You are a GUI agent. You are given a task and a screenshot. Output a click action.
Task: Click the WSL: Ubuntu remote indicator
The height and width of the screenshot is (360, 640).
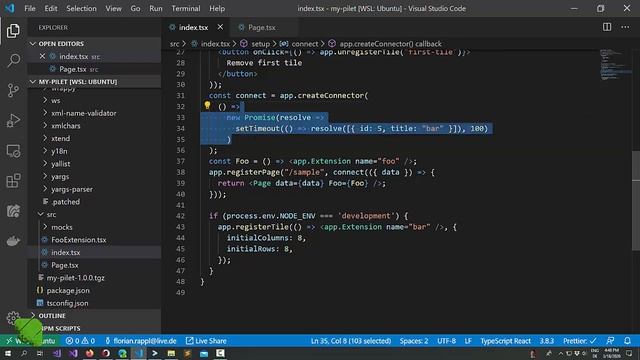click(x=31, y=341)
